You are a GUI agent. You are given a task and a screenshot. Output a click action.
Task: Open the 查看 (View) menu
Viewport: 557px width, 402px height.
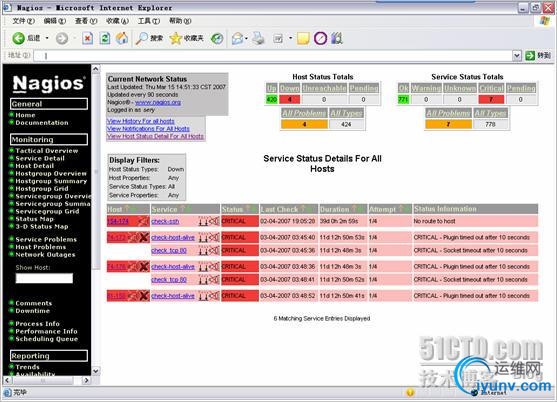(86, 21)
